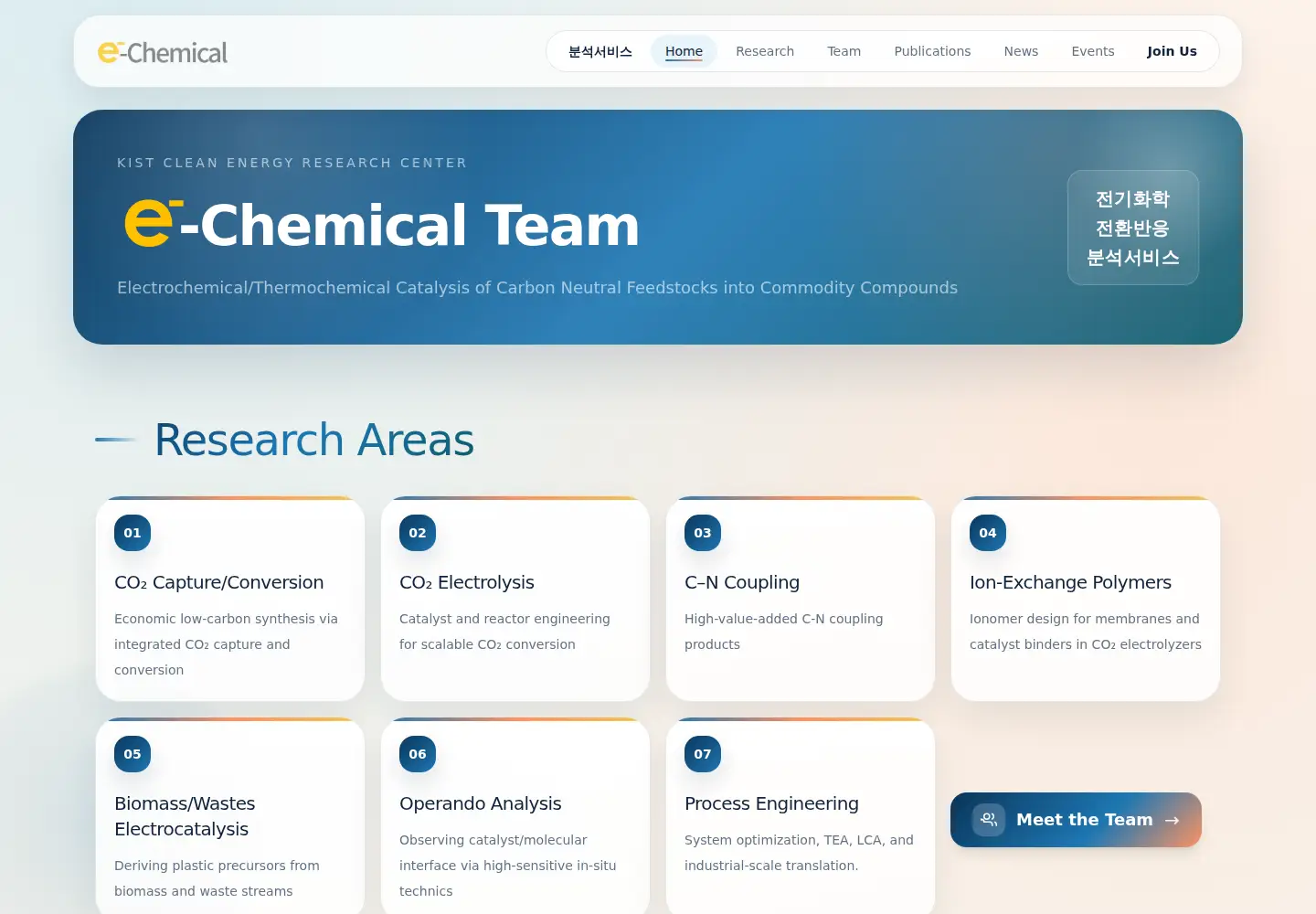
Task: Click 'Economic low-carbon synthesis' description text
Action: 226,644
